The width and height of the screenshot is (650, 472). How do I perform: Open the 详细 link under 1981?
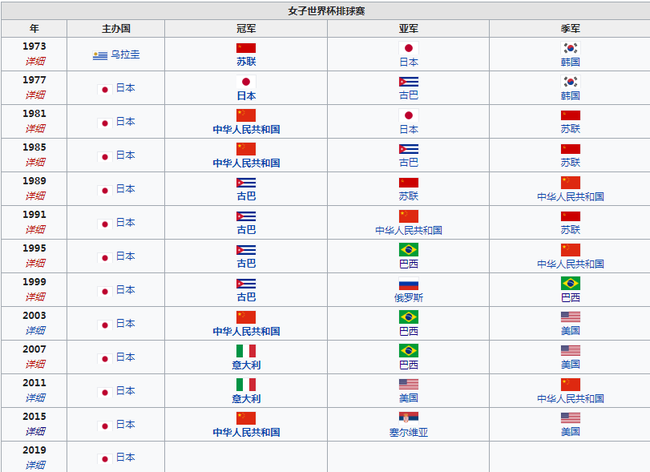[x=35, y=128]
